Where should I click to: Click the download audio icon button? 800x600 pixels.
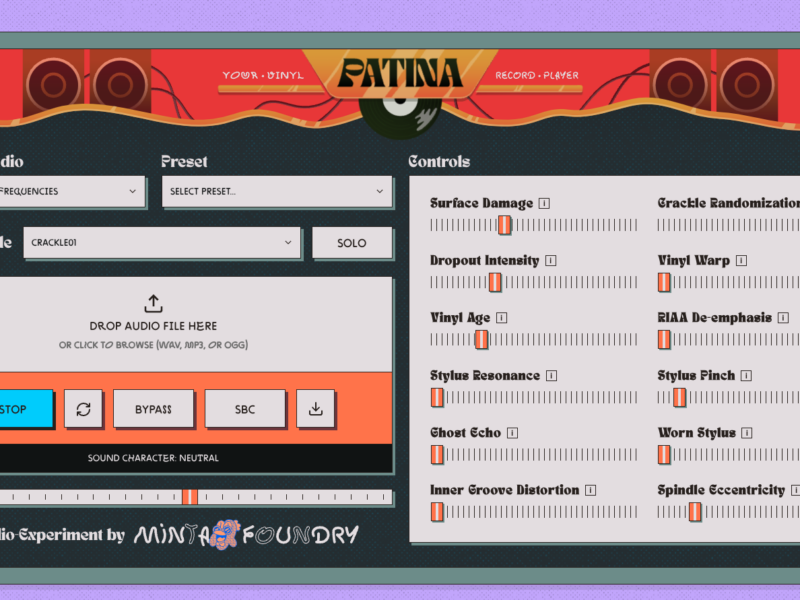[316, 409]
